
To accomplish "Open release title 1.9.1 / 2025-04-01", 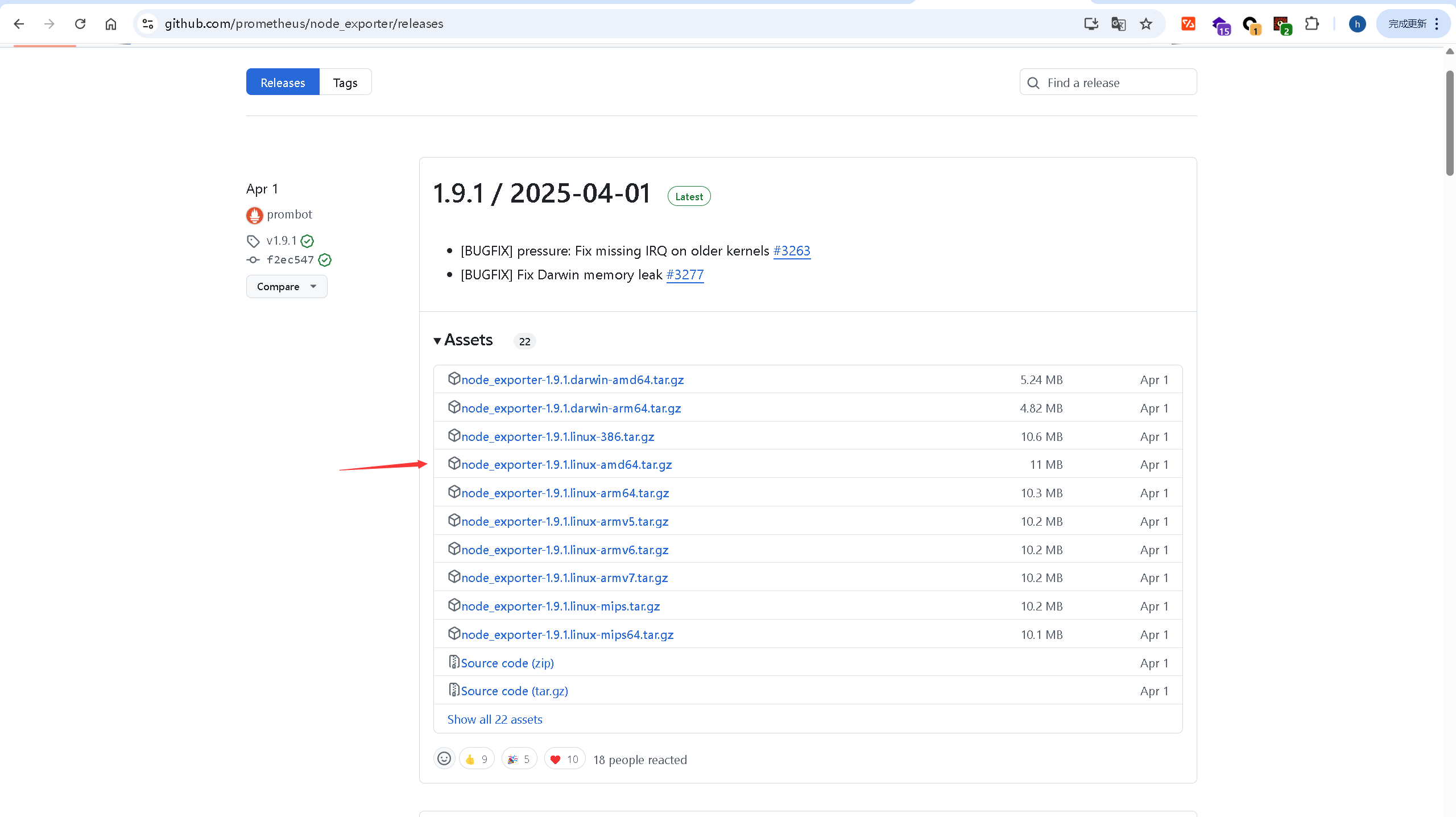I will (x=542, y=193).
